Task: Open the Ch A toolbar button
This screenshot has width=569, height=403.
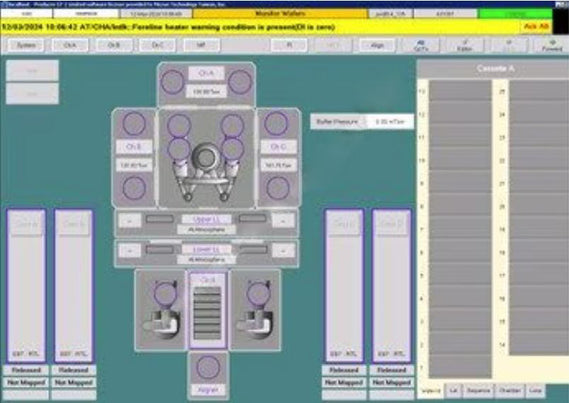Action: (70, 45)
